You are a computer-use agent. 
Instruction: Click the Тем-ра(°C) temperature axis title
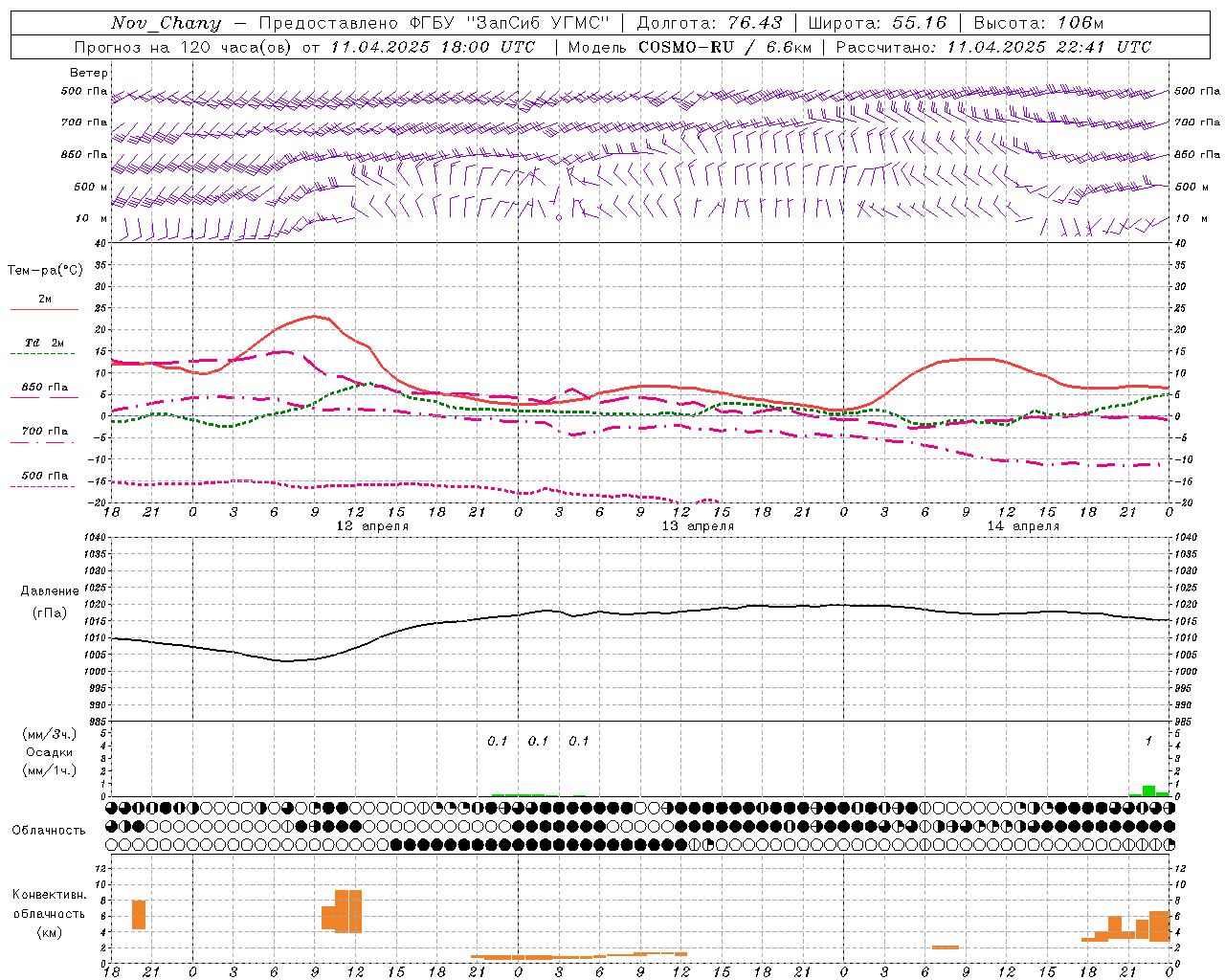[45, 270]
